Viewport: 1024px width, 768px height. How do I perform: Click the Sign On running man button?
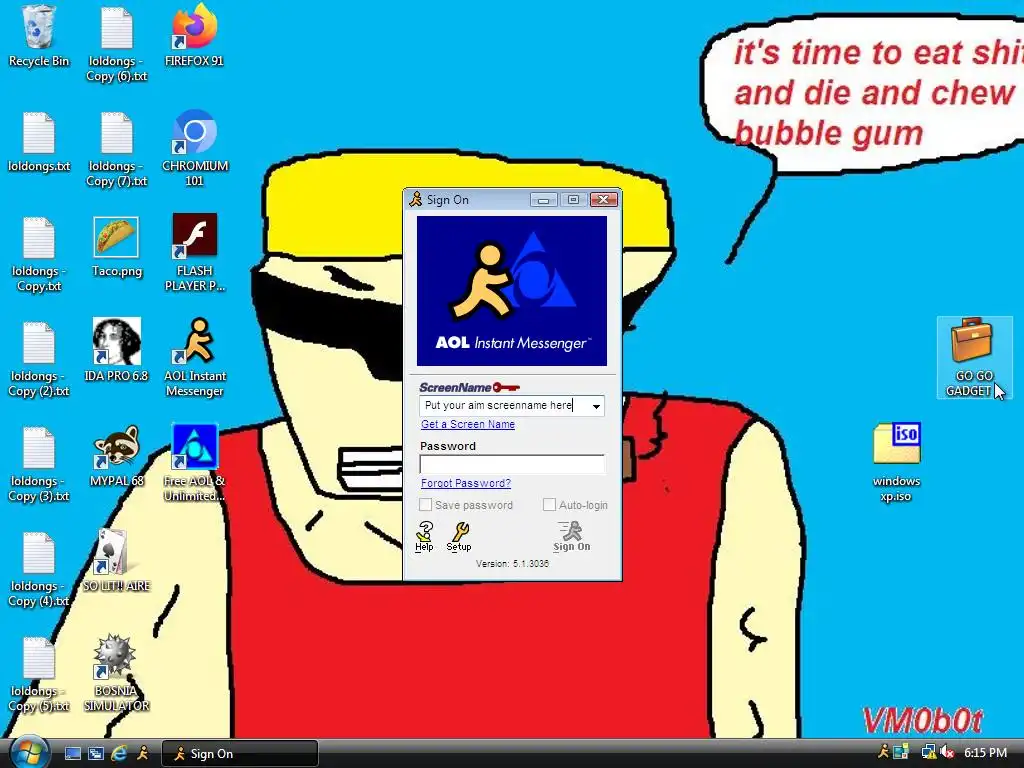coord(571,536)
